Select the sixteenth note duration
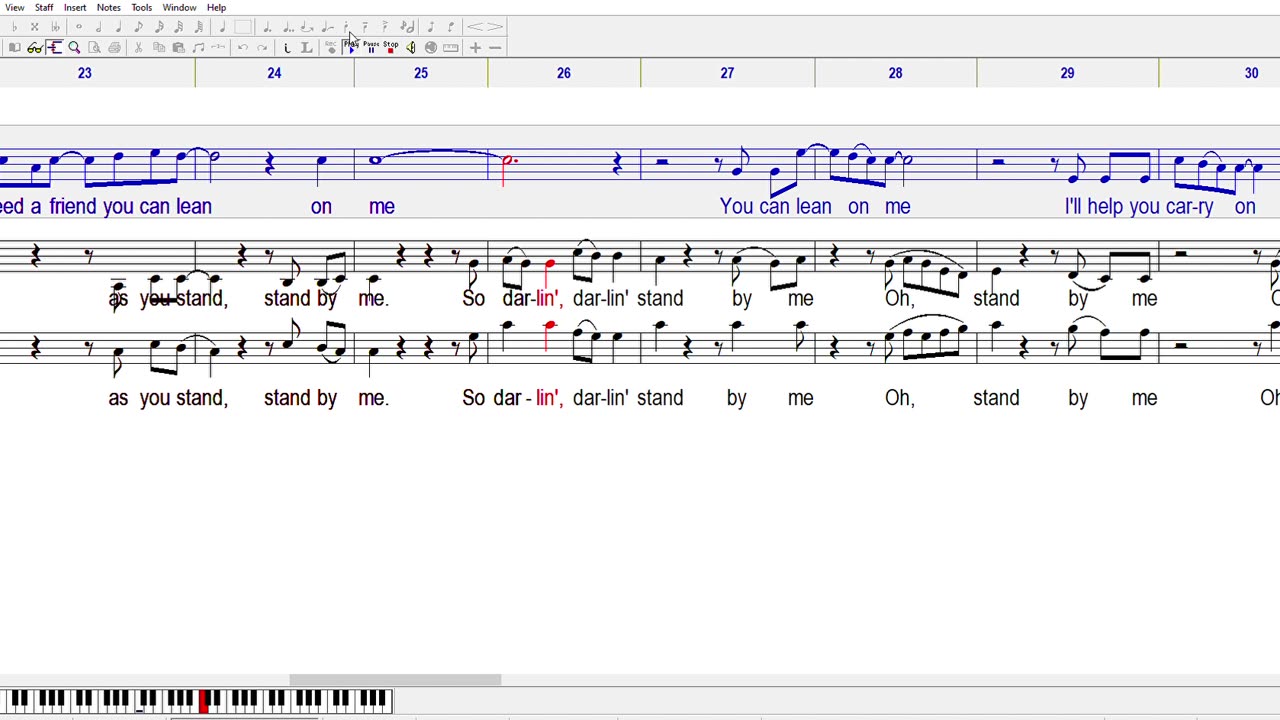 click(159, 27)
